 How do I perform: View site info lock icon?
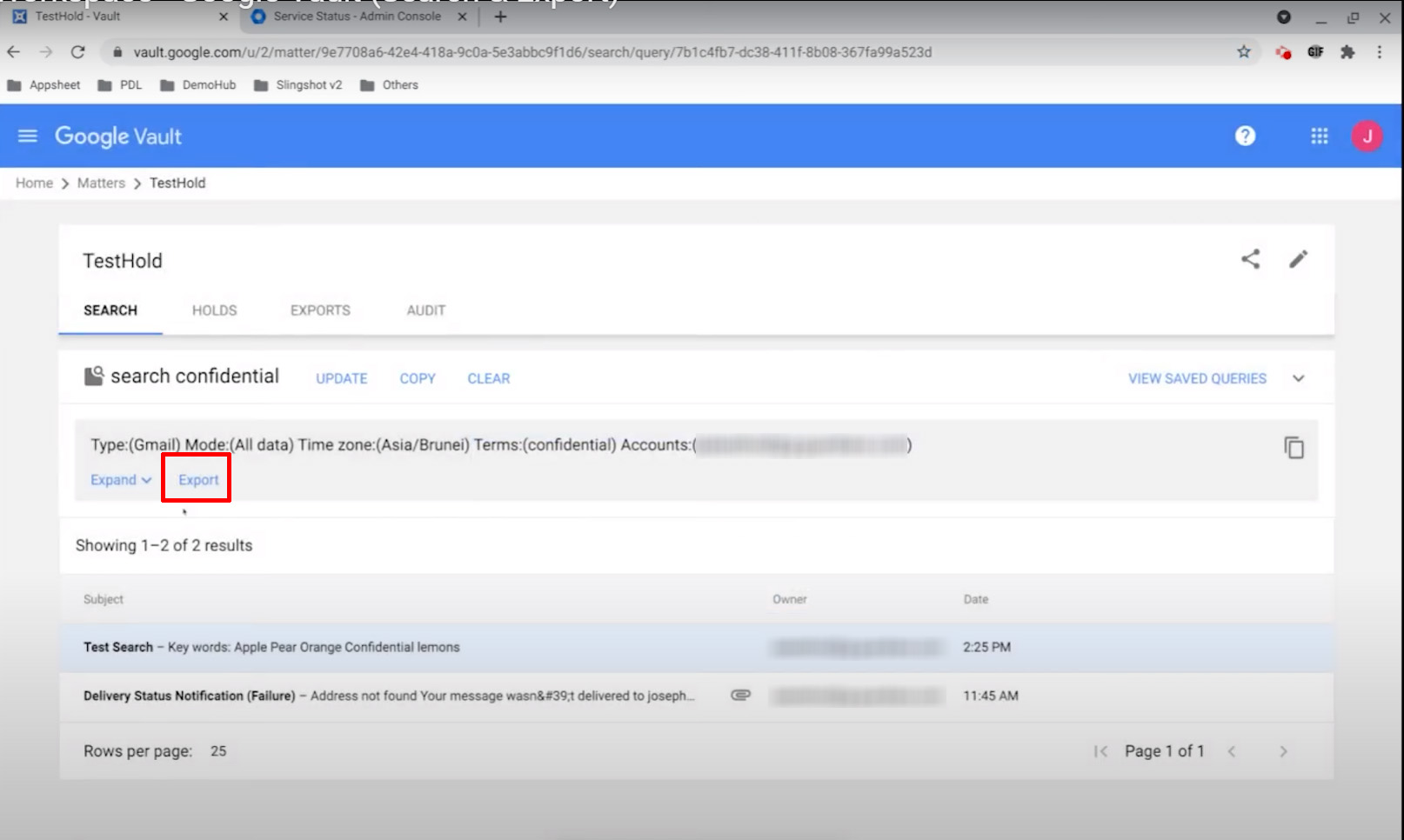117,52
